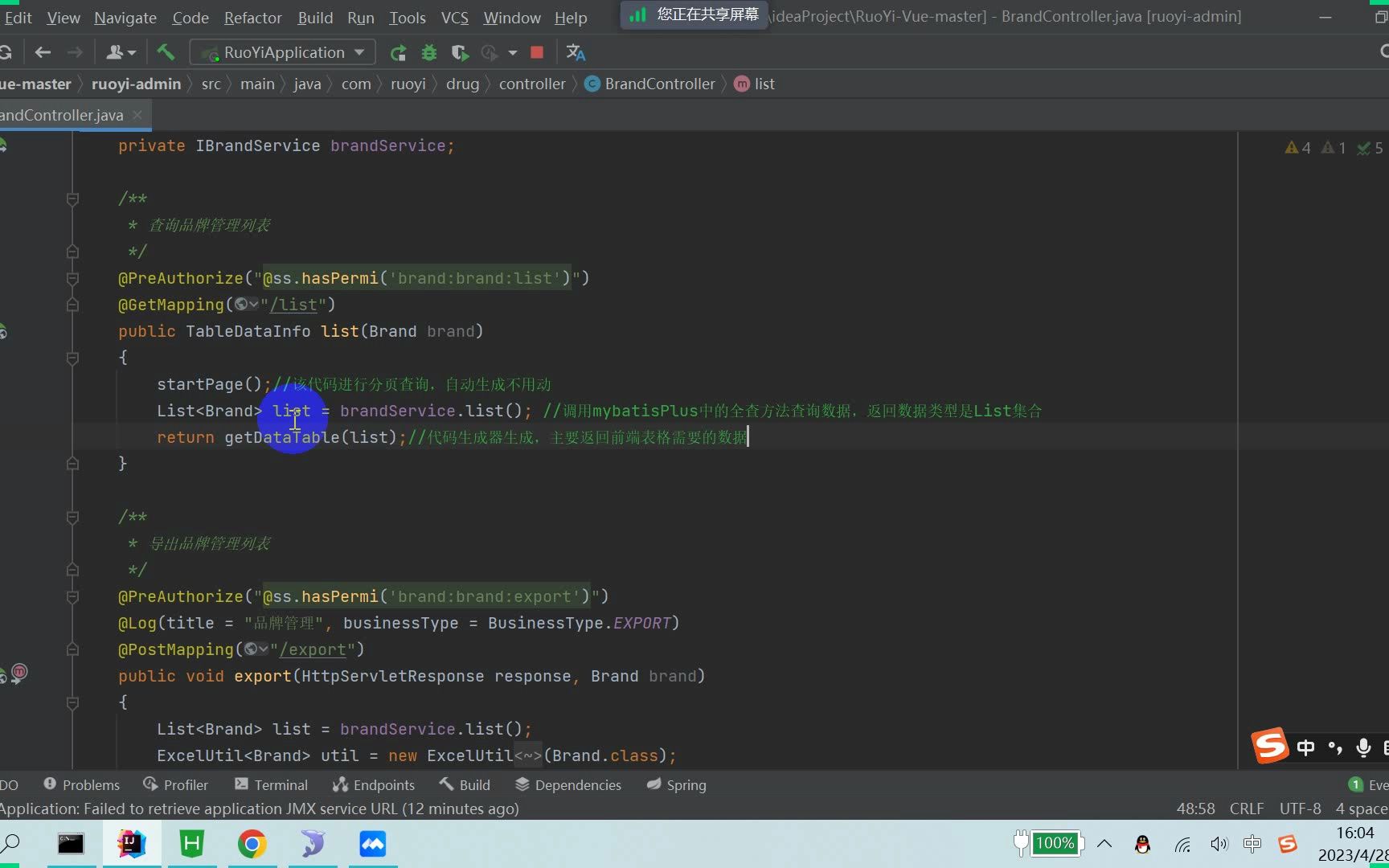Collapse the list method body fold marker
The width and height of the screenshot is (1389, 868).
coord(72,358)
